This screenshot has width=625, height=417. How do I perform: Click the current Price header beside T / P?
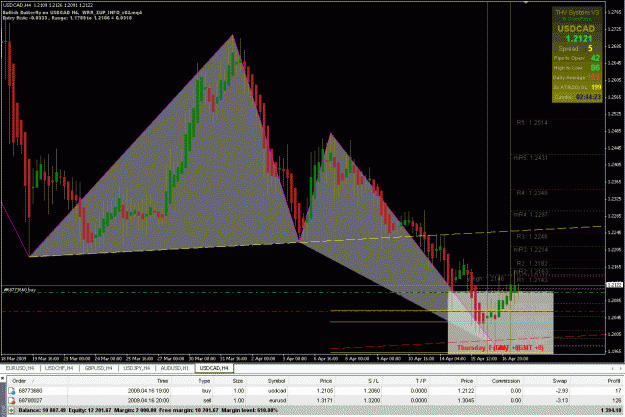467,381
